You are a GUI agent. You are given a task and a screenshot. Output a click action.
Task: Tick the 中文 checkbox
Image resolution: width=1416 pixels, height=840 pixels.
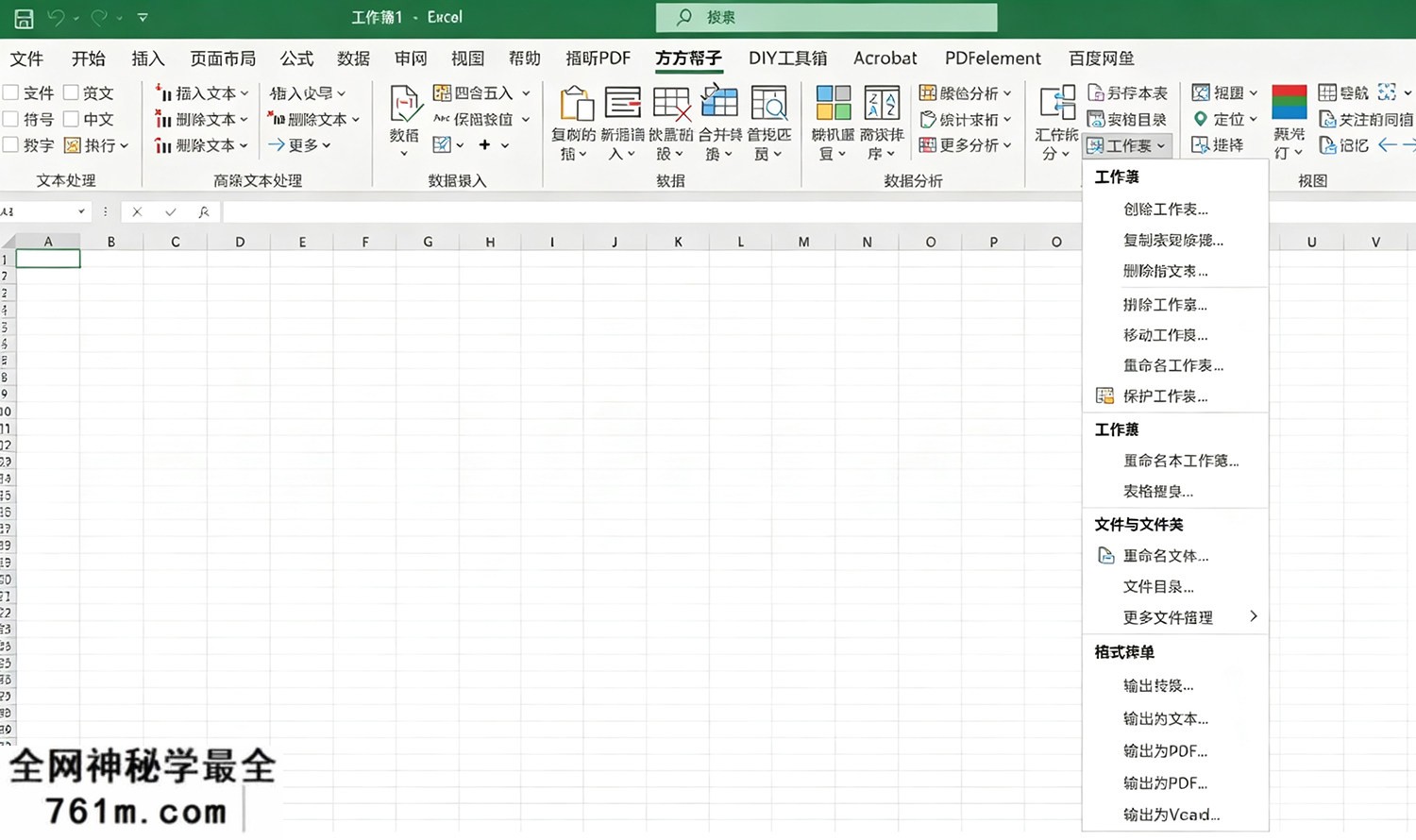tap(71, 119)
